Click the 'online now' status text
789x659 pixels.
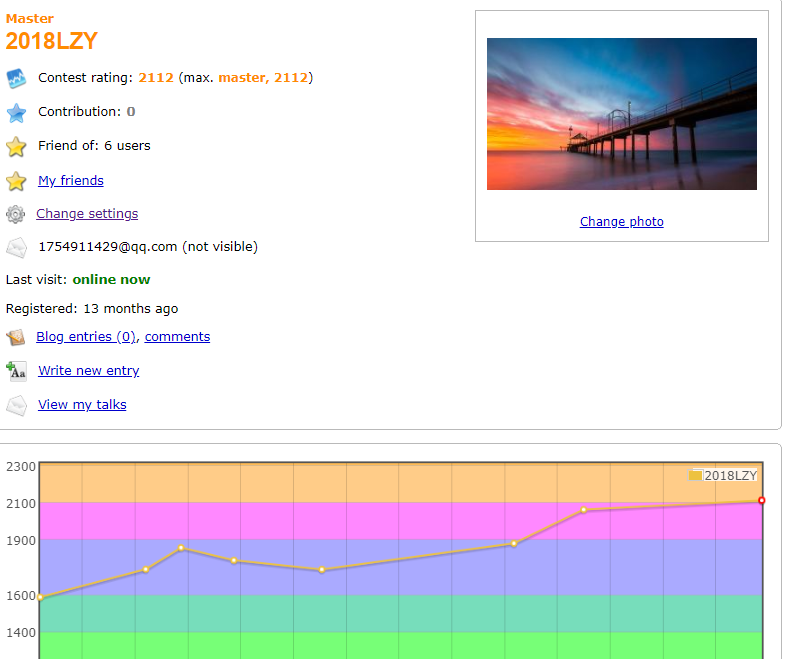click(111, 280)
